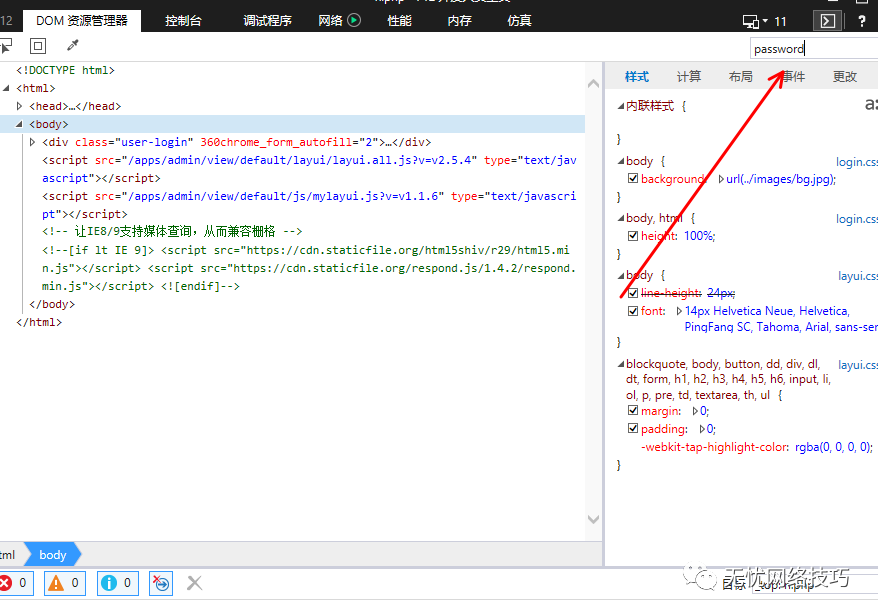Image resolution: width=878 pixels, height=616 pixels.
Task: Show errors count in console bar
Action: coord(15,583)
